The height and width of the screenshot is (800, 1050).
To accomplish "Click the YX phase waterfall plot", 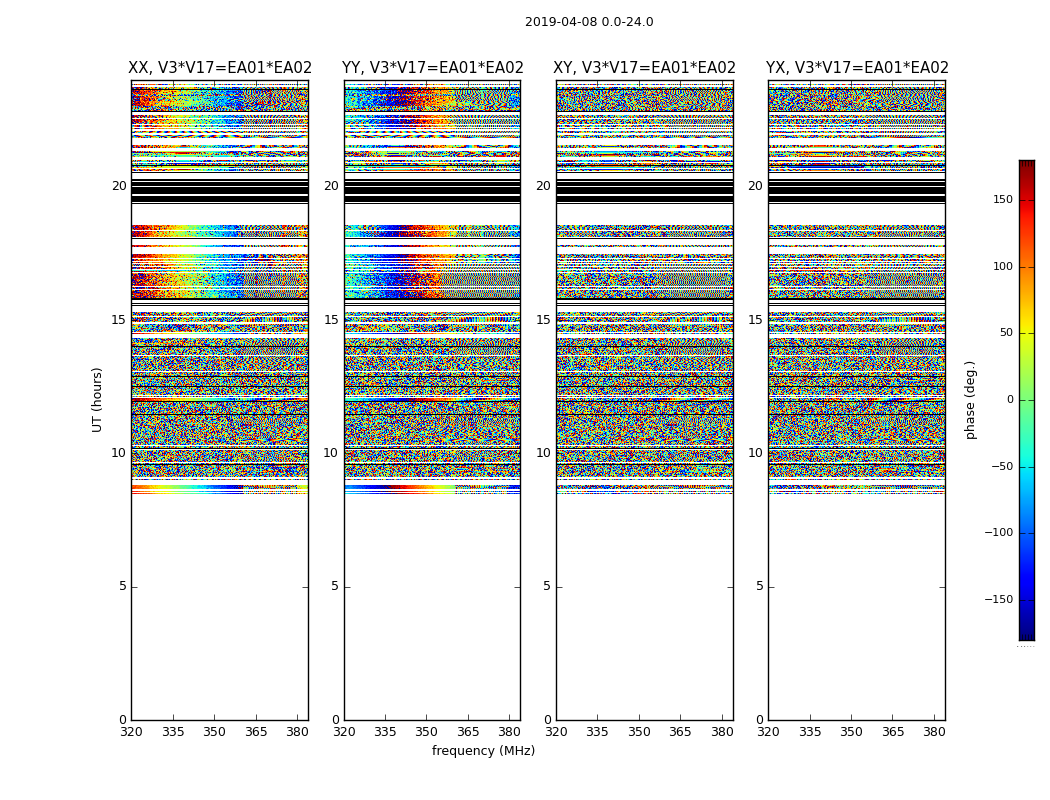I will coord(857,400).
